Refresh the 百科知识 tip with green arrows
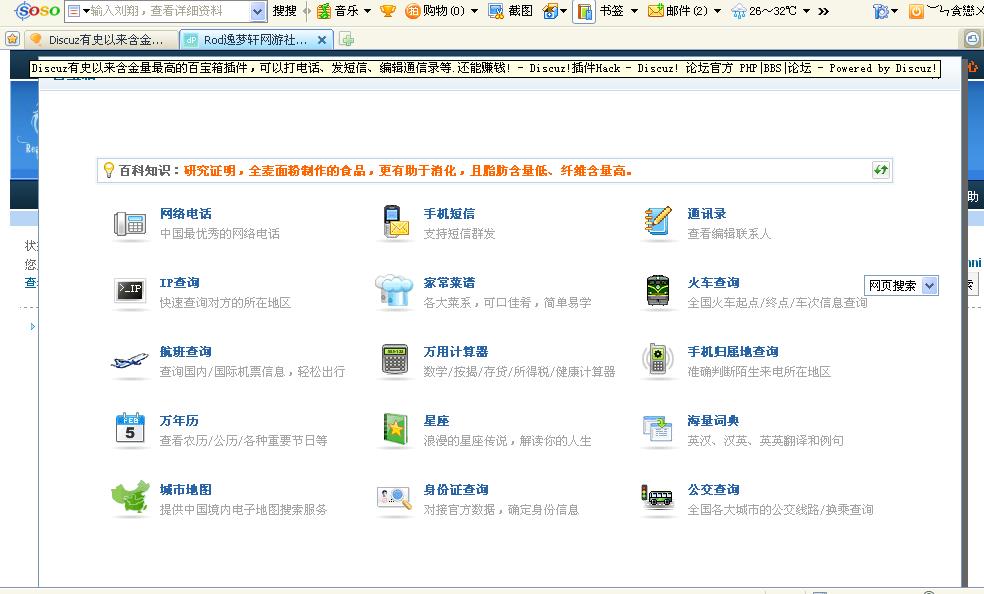 pos(881,170)
